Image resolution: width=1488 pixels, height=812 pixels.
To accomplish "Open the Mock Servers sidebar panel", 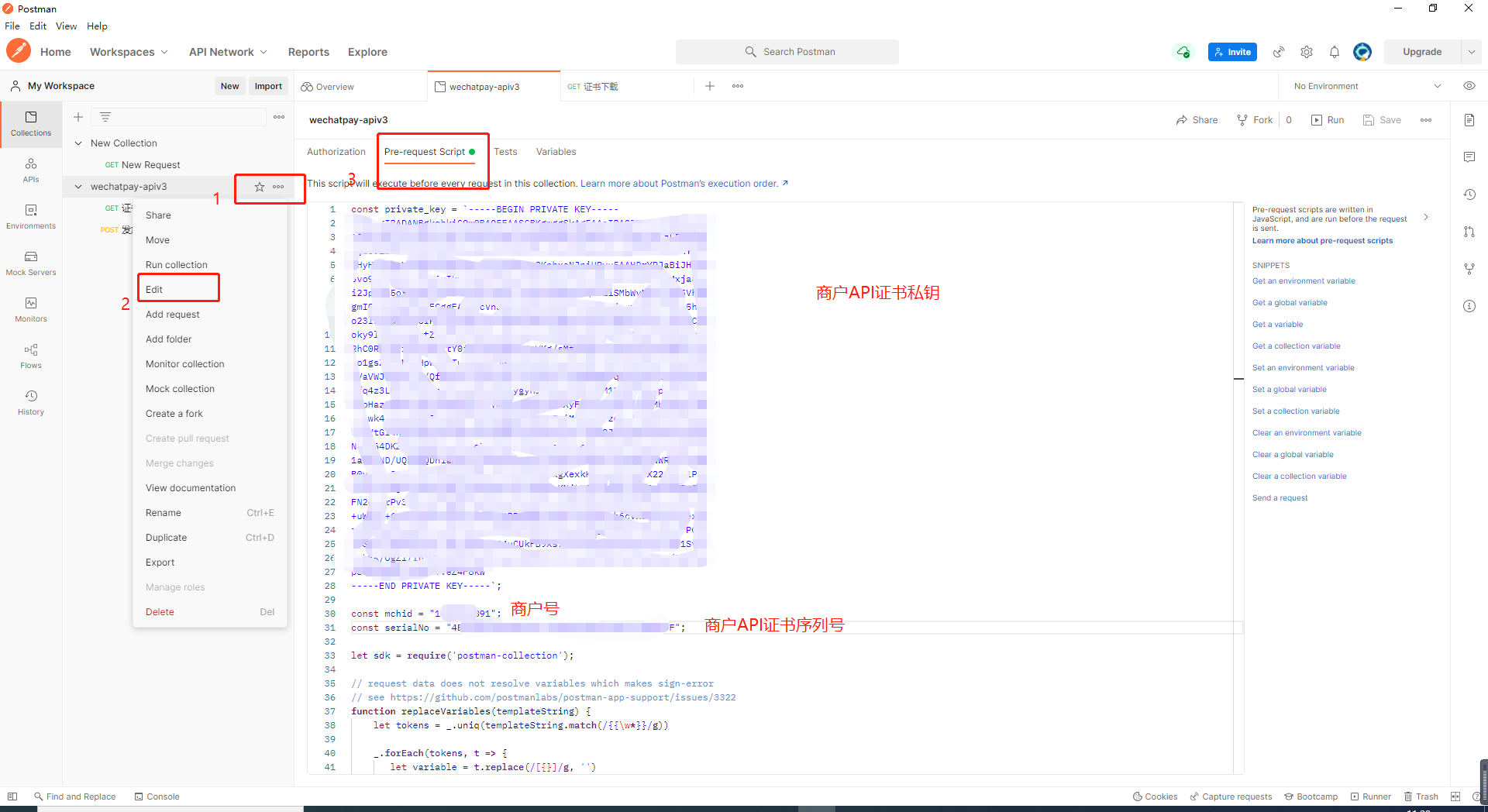I will point(31,263).
